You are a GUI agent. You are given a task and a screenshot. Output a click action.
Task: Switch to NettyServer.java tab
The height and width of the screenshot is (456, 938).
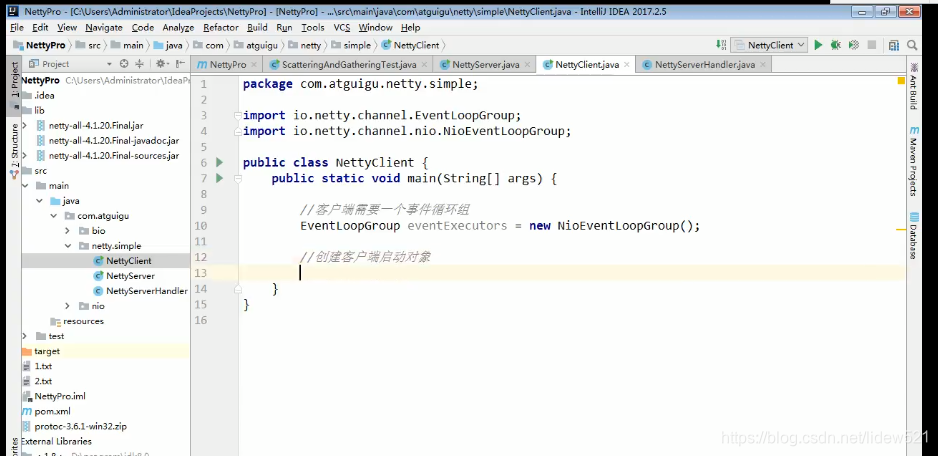tap(485, 65)
